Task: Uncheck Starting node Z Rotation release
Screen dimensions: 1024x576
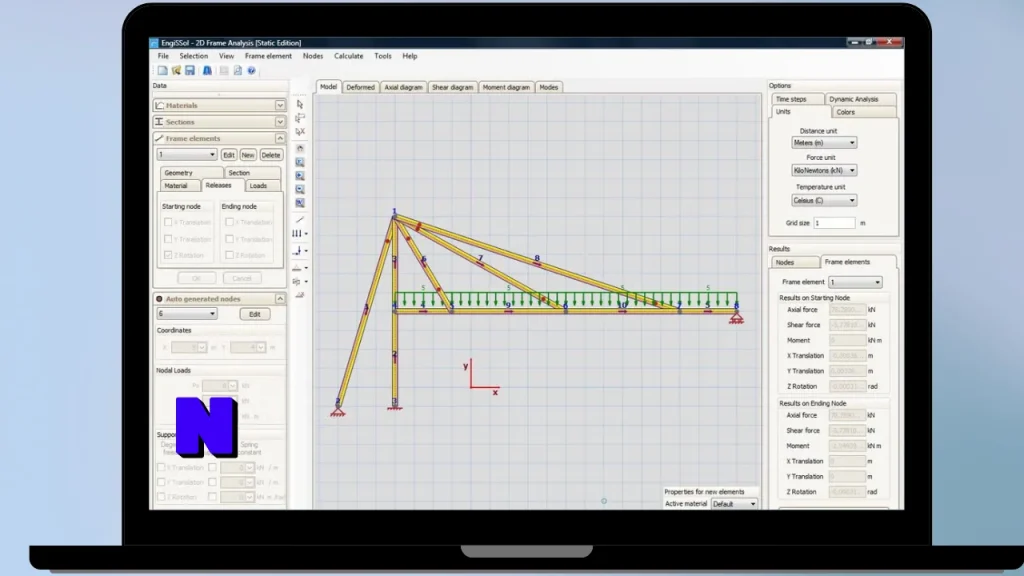Action: 168,255
